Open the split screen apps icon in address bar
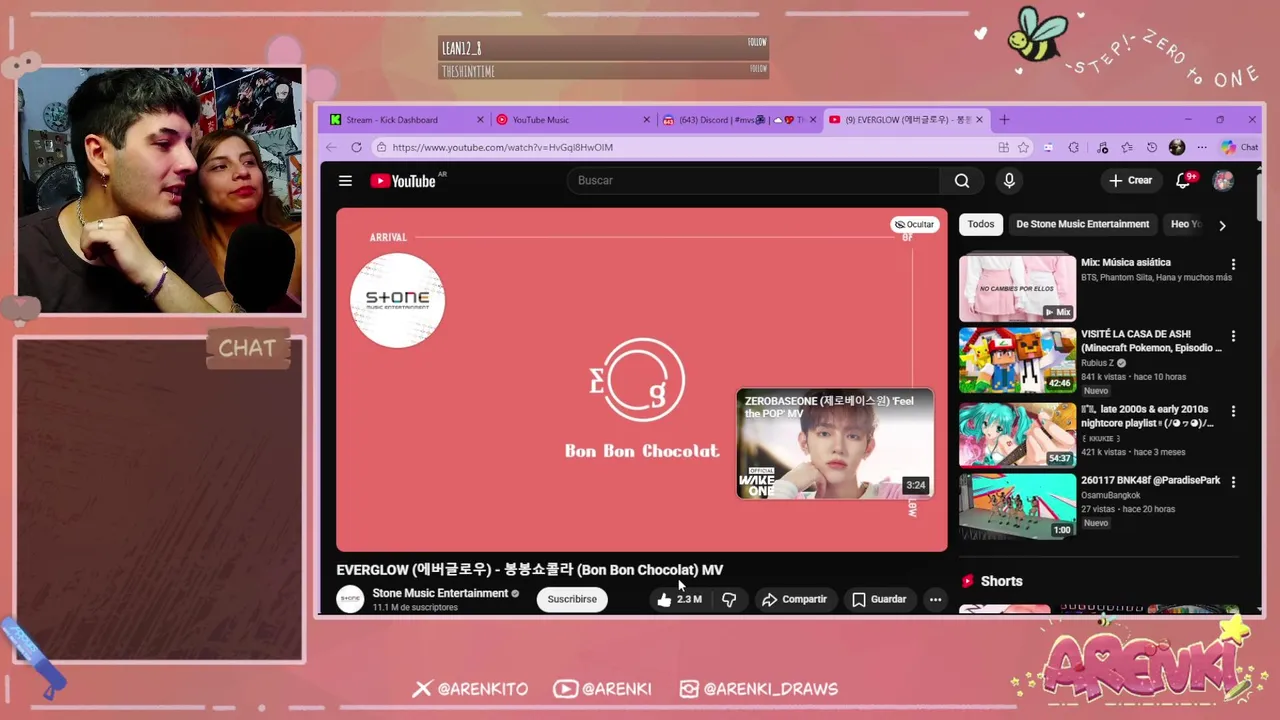 (x=1003, y=147)
